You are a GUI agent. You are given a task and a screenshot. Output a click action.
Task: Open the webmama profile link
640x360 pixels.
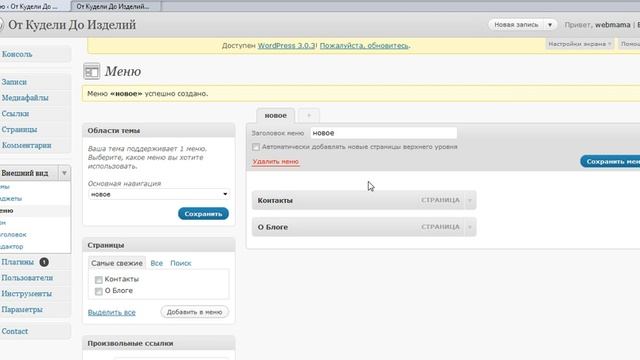(612, 25)
